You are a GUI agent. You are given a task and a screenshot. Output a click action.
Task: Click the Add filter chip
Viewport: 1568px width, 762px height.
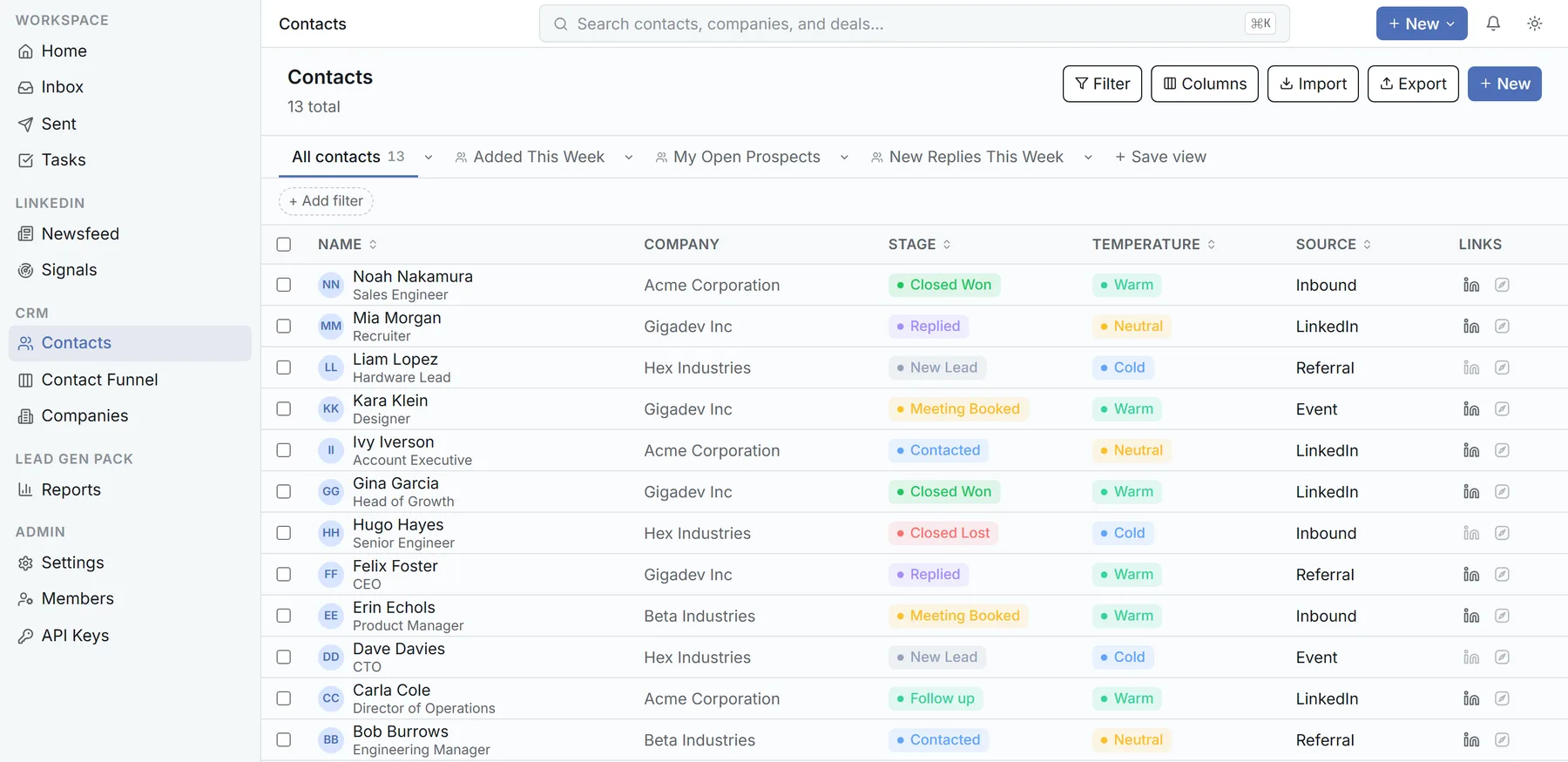click(326, 201)
